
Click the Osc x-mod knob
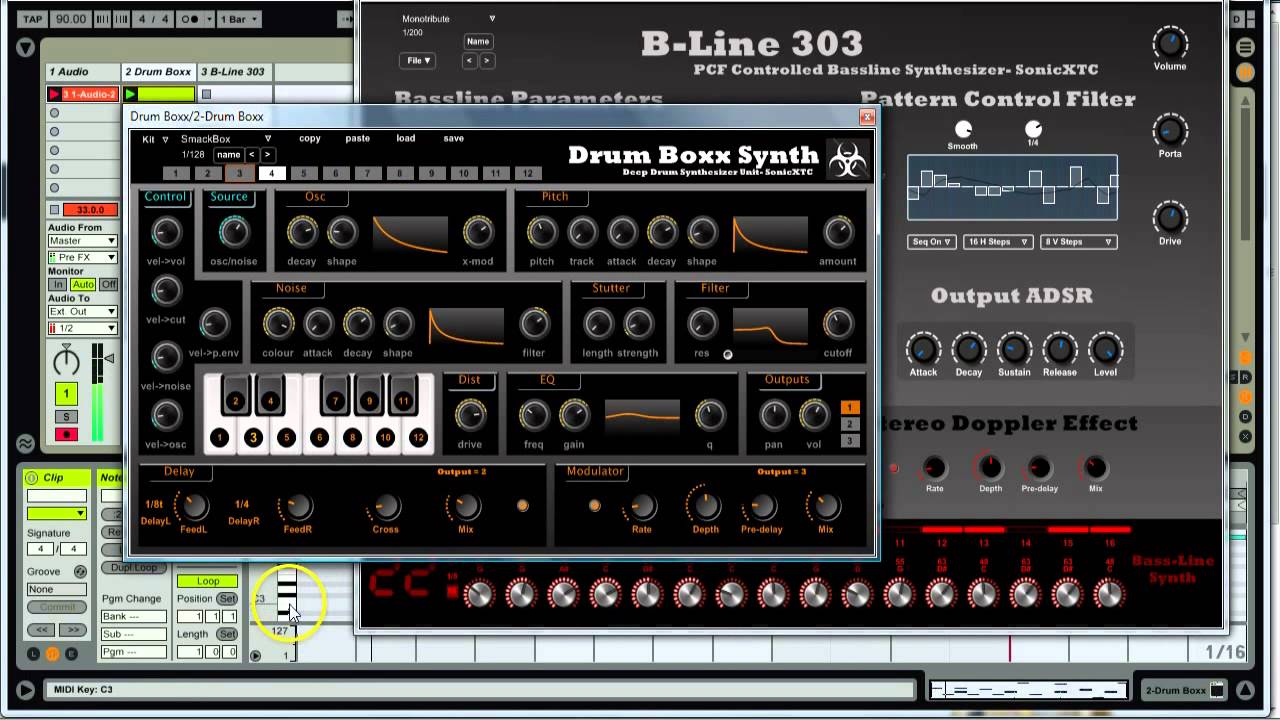(x=478, y=232)
